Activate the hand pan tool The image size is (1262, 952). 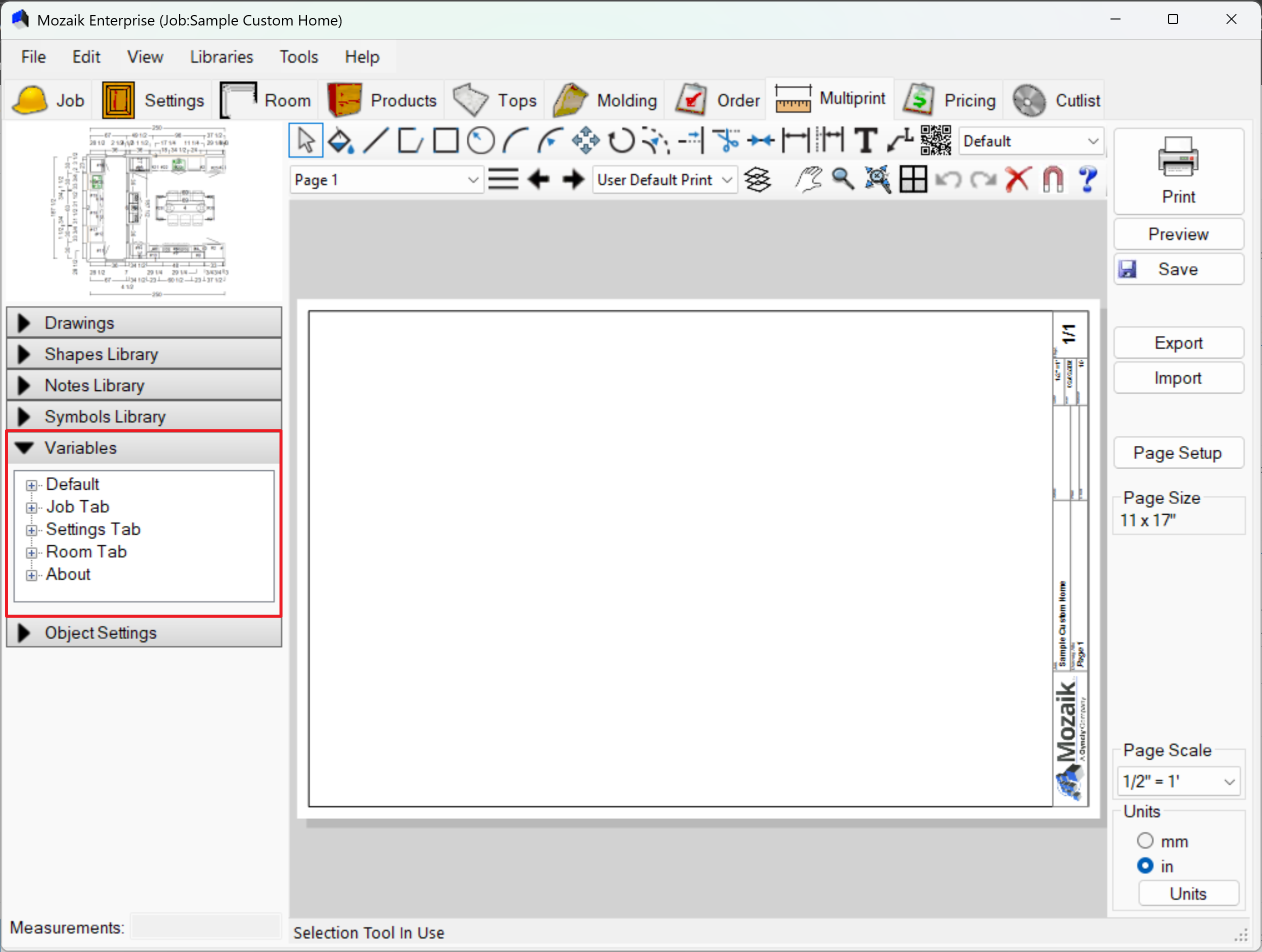pos(808,180)
